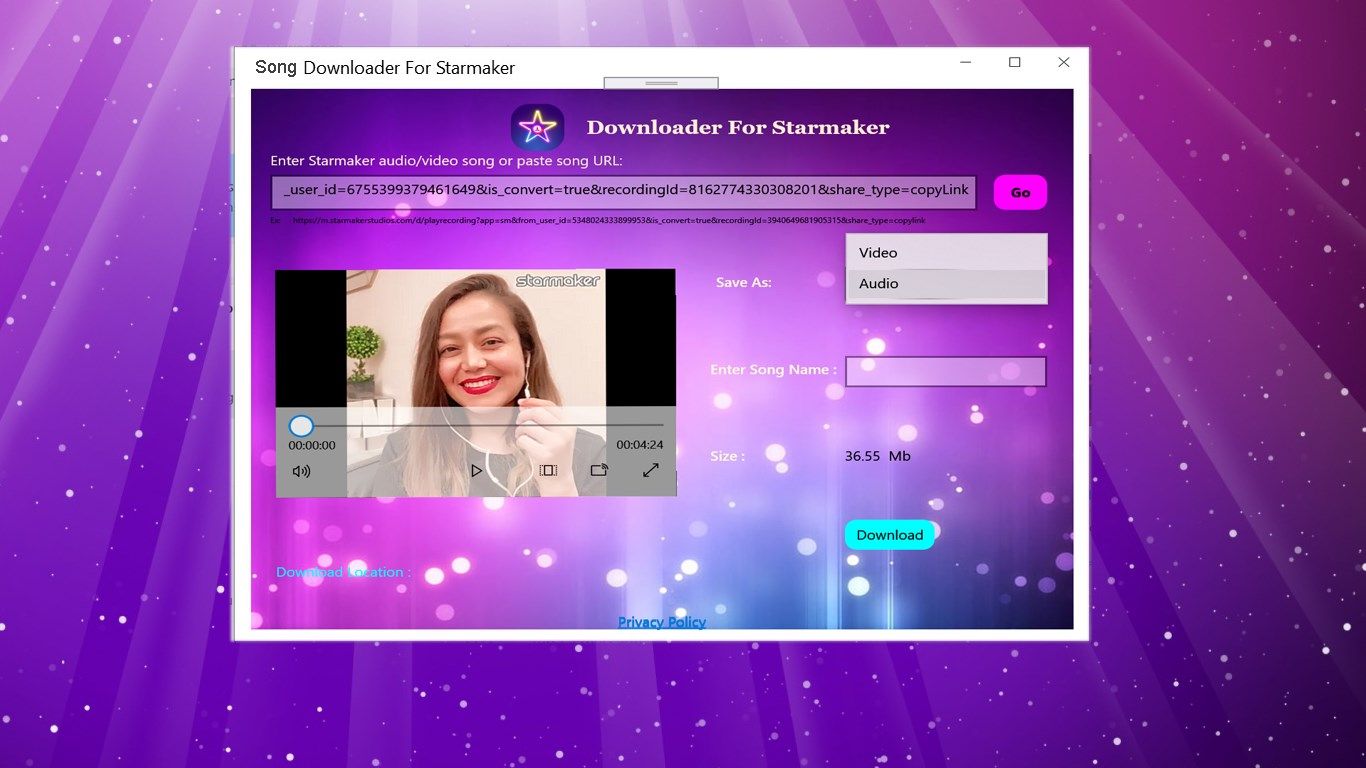
Task: Select Video in Save As dropdown
Action: 946,253
